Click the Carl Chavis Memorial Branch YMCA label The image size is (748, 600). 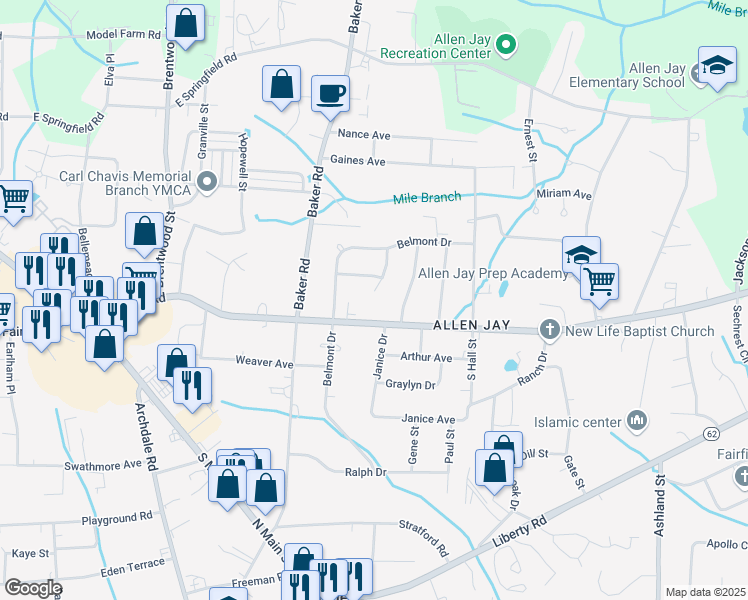[x=125, y=183]
